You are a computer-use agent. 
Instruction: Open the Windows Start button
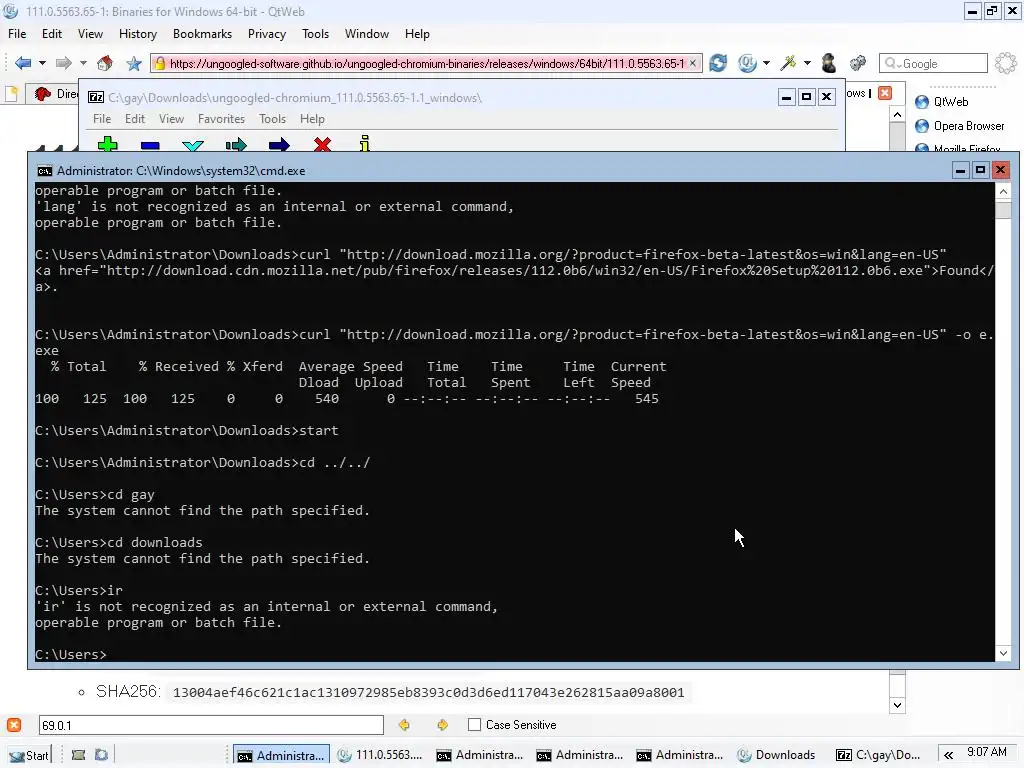pos(29,755)
